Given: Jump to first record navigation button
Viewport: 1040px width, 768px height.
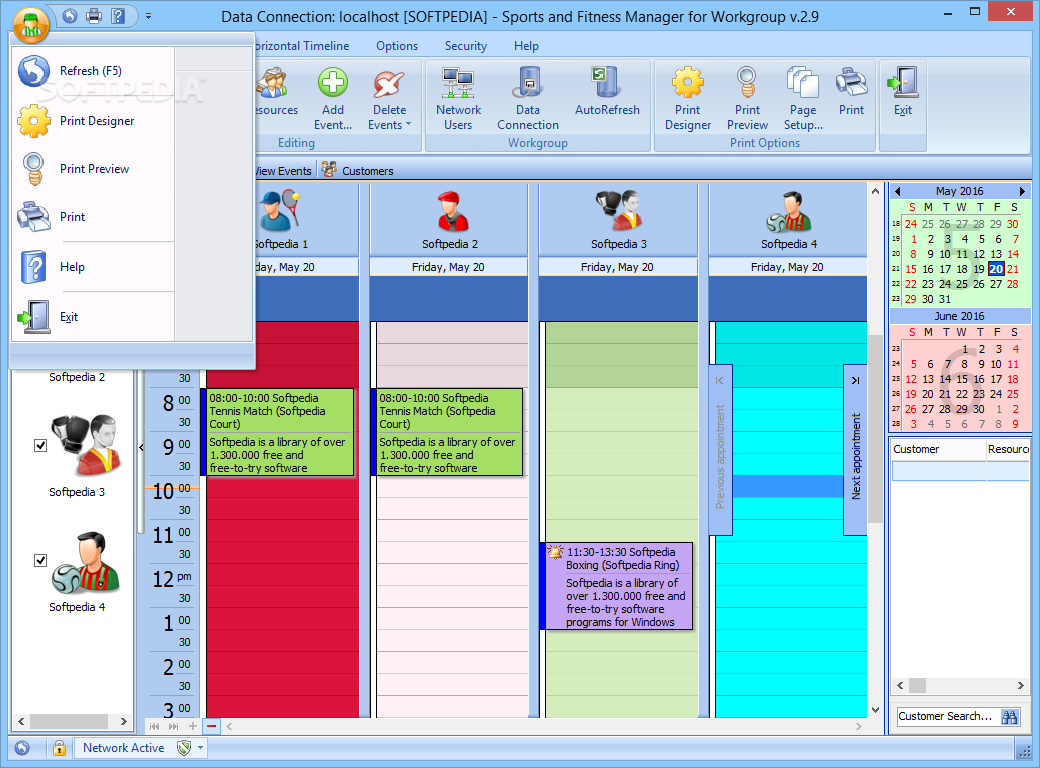Looking at the screenshot, I should [x=155, y=726].
